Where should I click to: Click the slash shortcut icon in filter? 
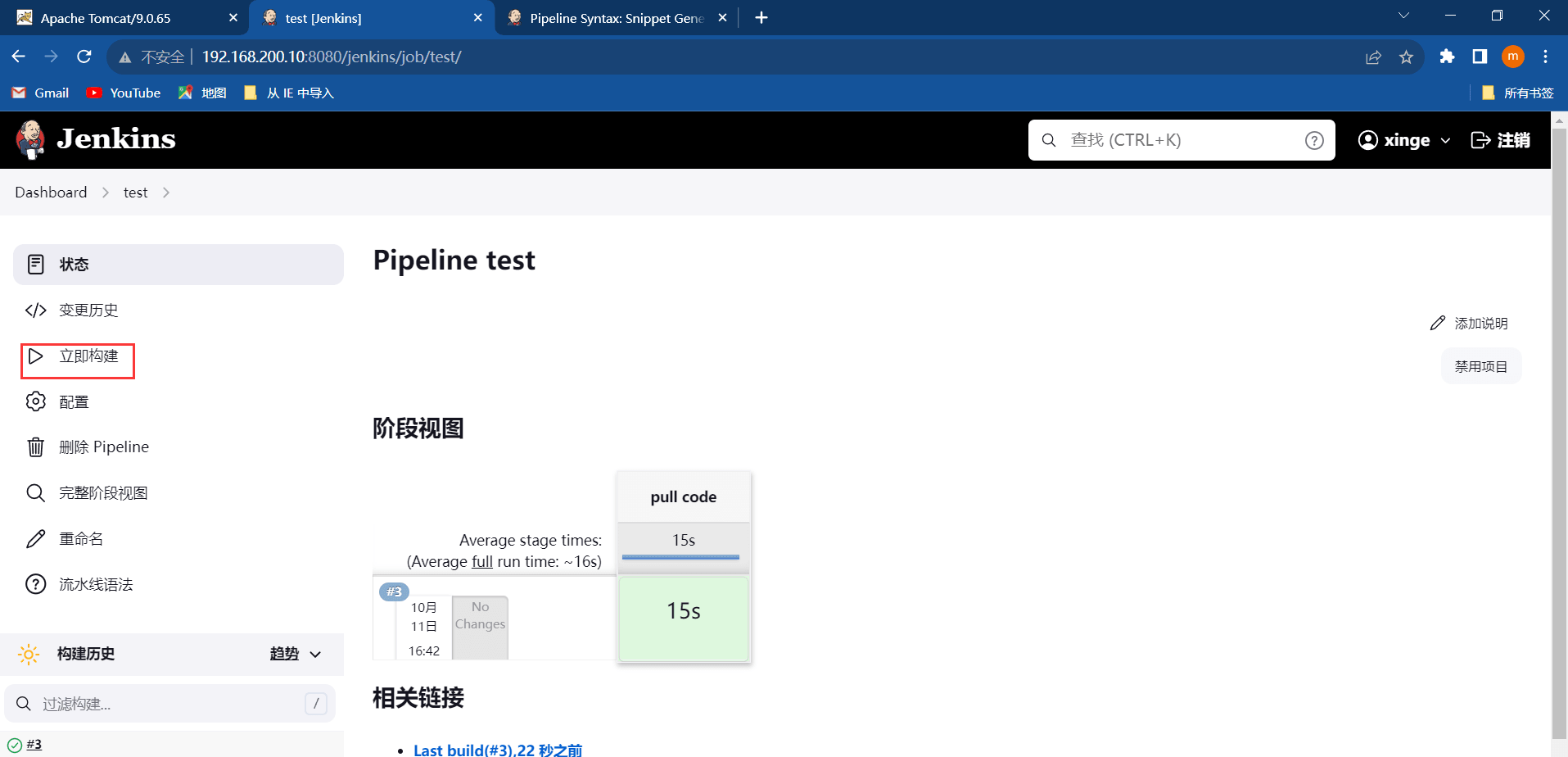tap(316, 704)
